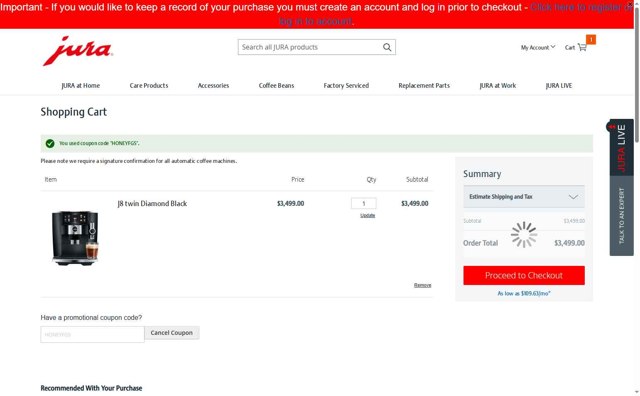Click the Update quantity link

pos(367,215)
